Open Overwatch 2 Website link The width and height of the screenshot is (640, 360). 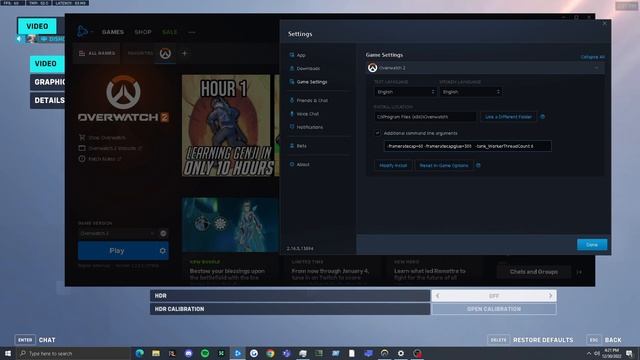point(110,148)
